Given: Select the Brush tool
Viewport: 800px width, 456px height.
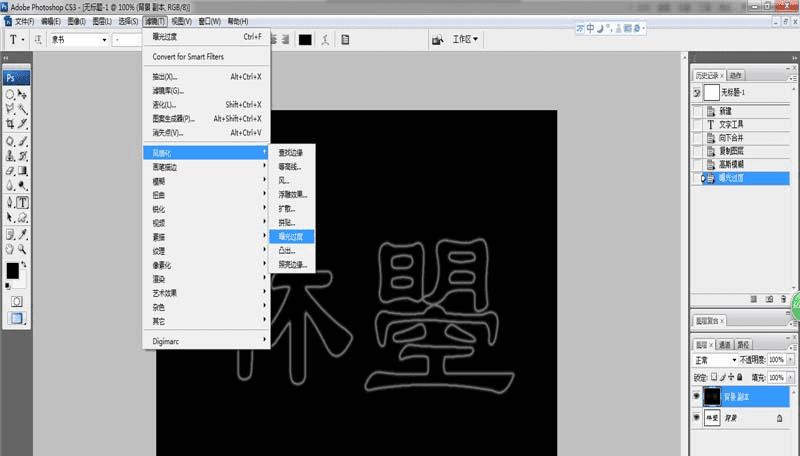Looking at the screenshot, I should [22, 141].
